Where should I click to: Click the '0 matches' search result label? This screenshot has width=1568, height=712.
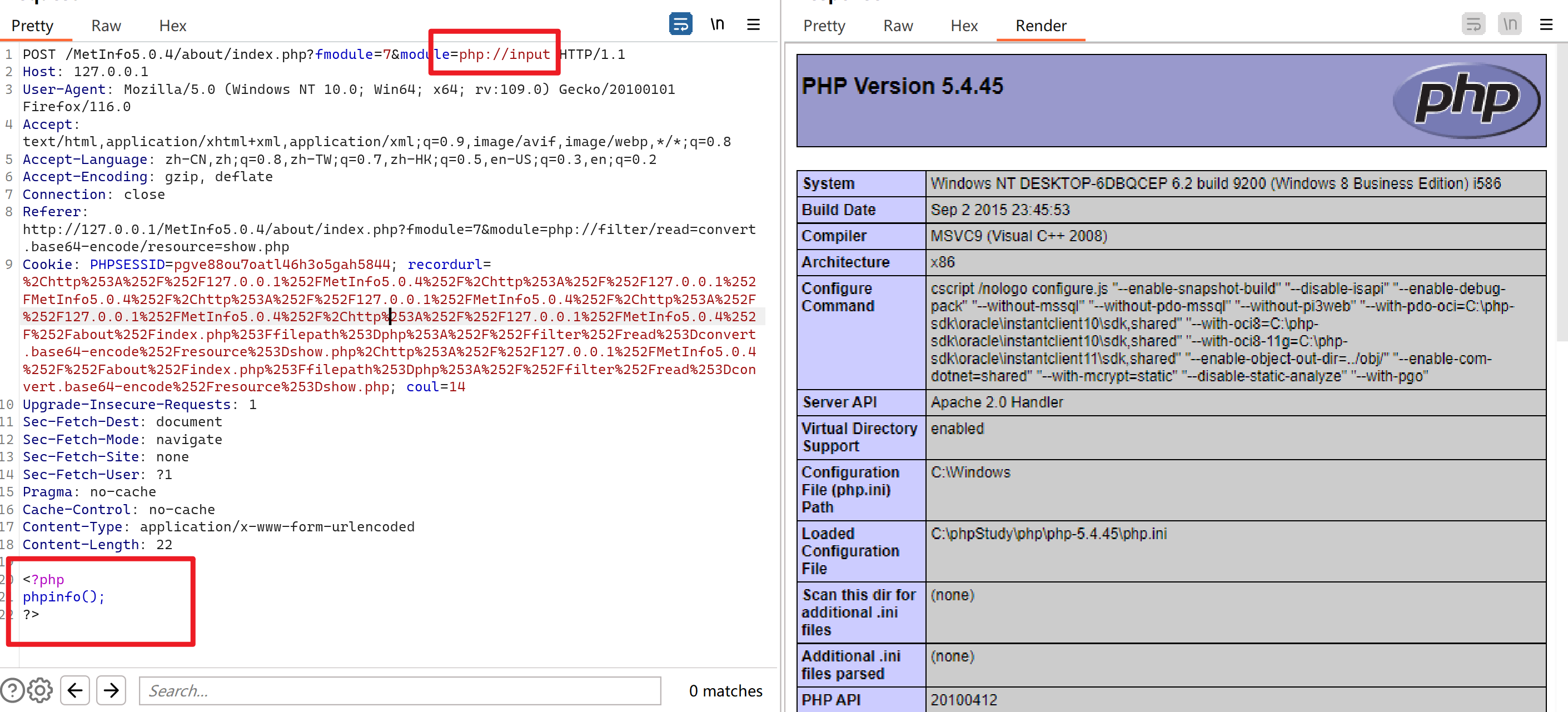(725, 691)
